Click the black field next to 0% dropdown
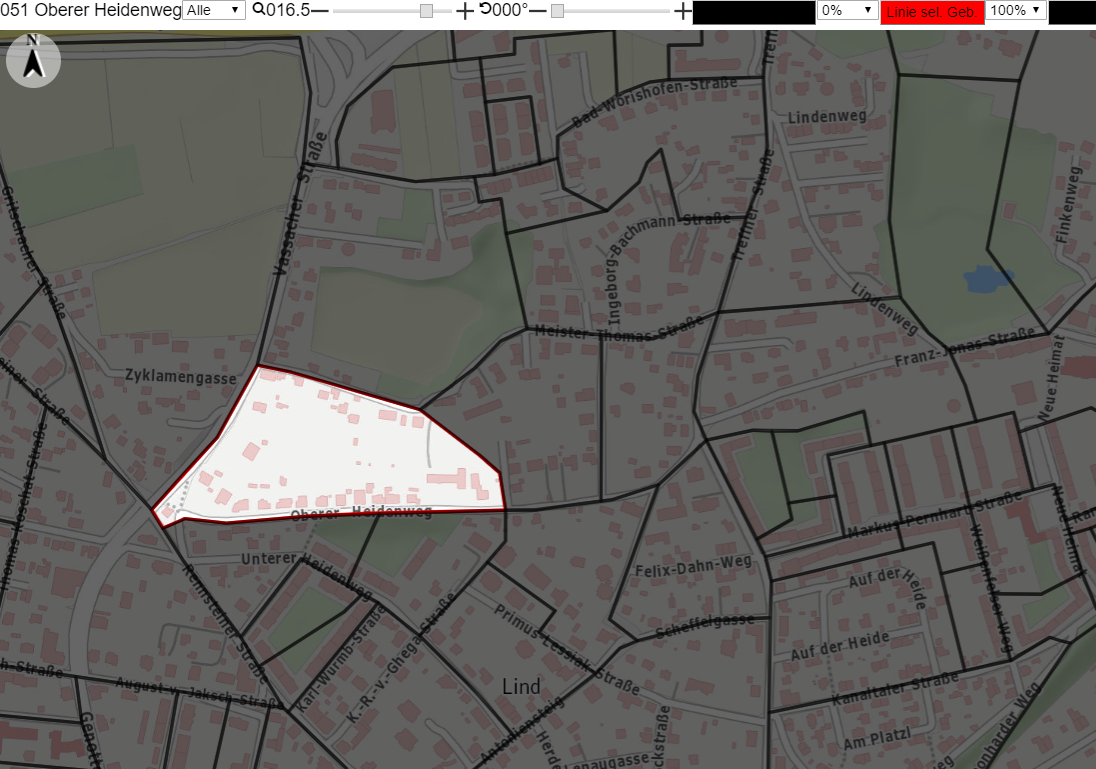Image resolution: width=1096 pixels, height=769 pixels. click(x=754, y=13)
